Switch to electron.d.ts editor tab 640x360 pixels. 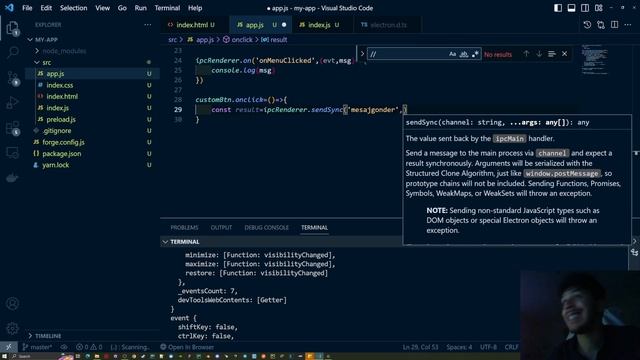[389, 25]
